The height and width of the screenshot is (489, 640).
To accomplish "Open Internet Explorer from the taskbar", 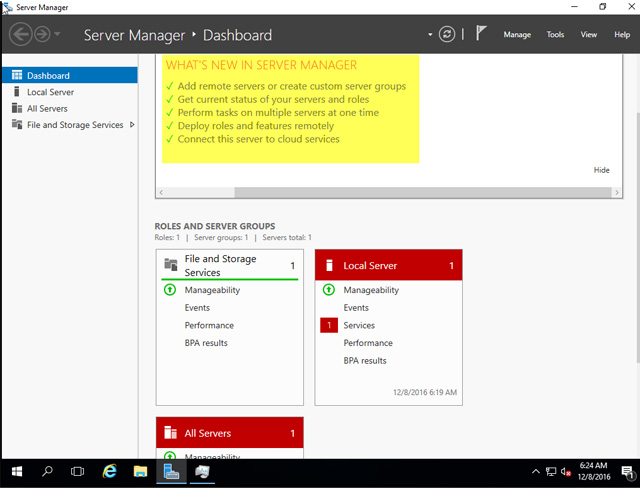I will pos(109,471).
